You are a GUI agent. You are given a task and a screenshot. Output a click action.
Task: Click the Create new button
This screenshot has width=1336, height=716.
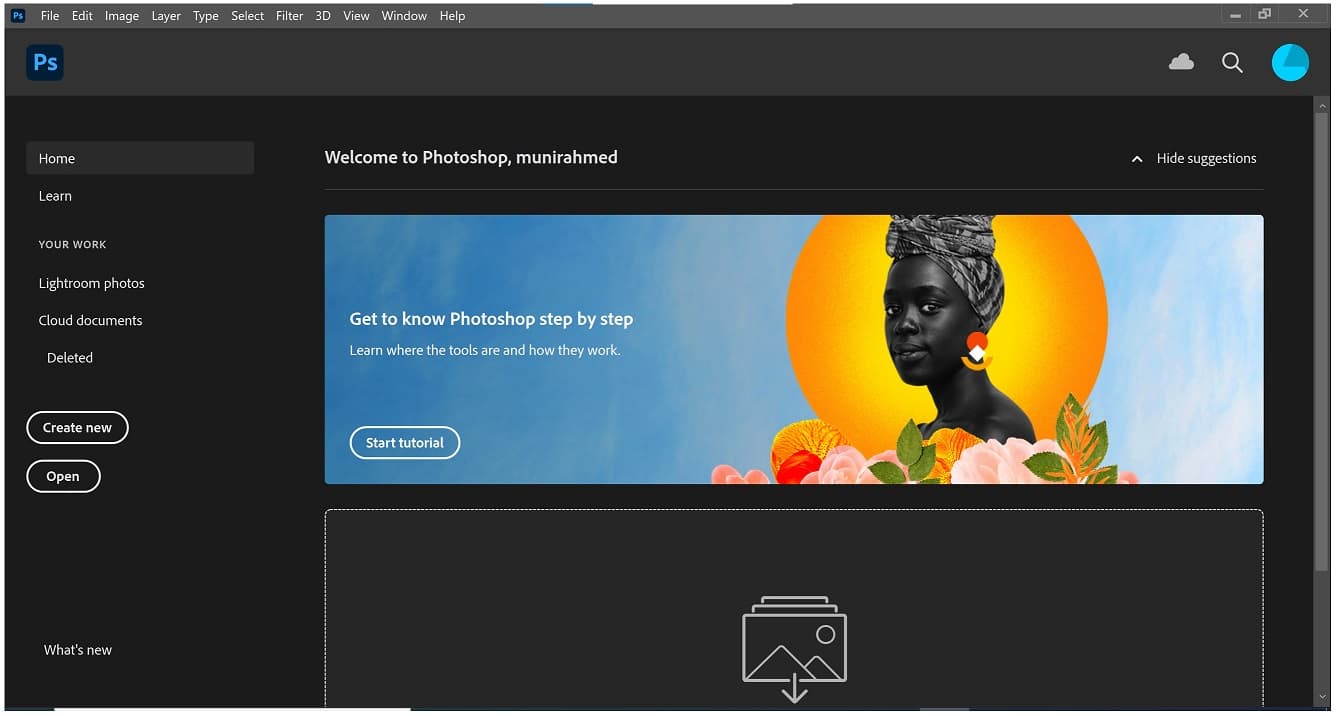tap(77, 427)
